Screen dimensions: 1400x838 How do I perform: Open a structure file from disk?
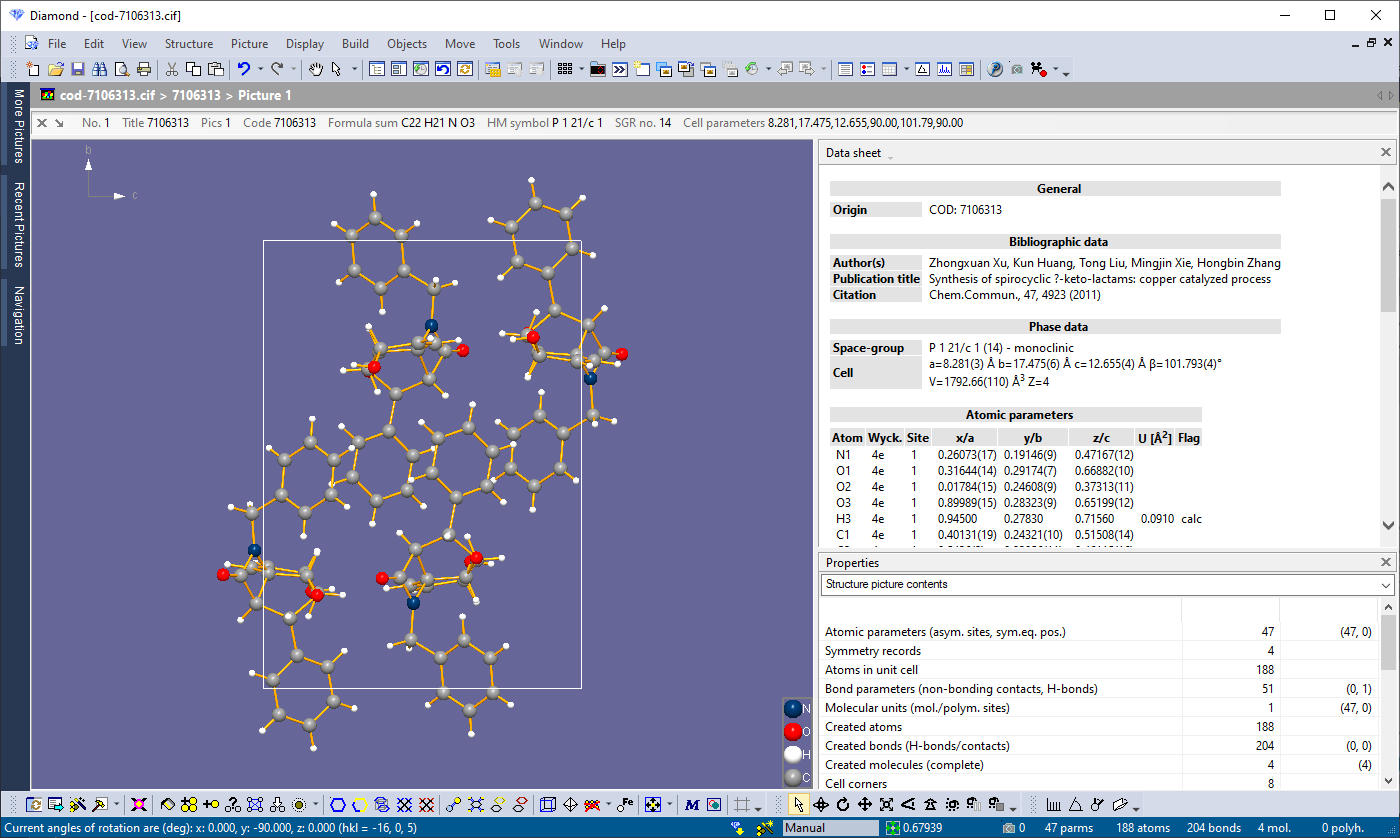[57, 69]
